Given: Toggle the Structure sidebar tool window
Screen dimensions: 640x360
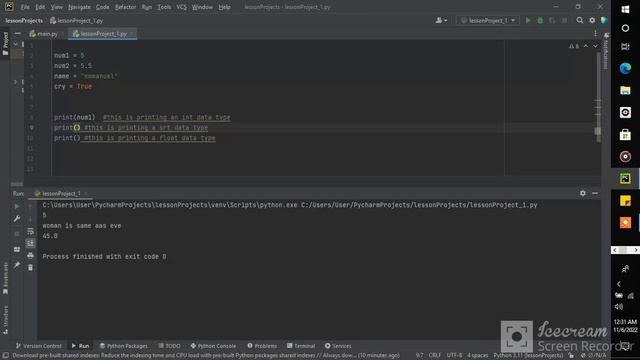Looking at the screenshot, I should pyautogui.click(x=5, y=320).
